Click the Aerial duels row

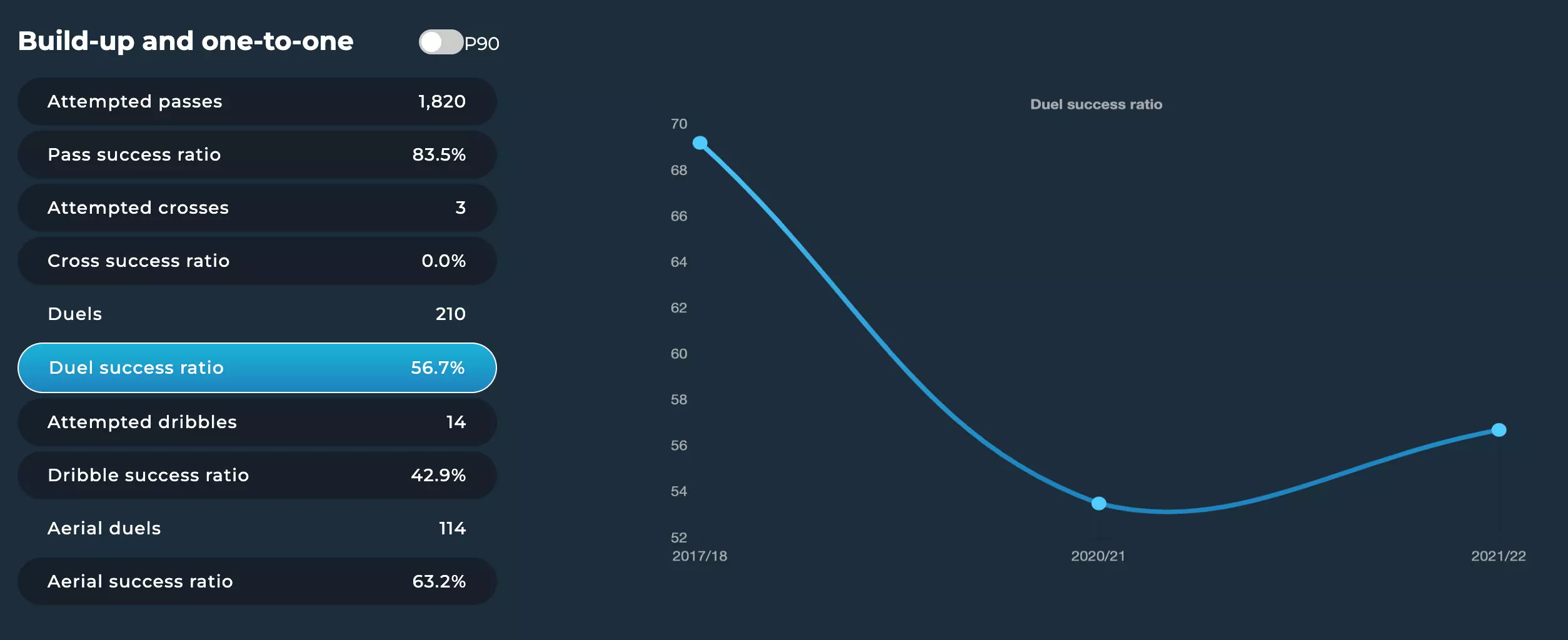click(x=257, y=528)
